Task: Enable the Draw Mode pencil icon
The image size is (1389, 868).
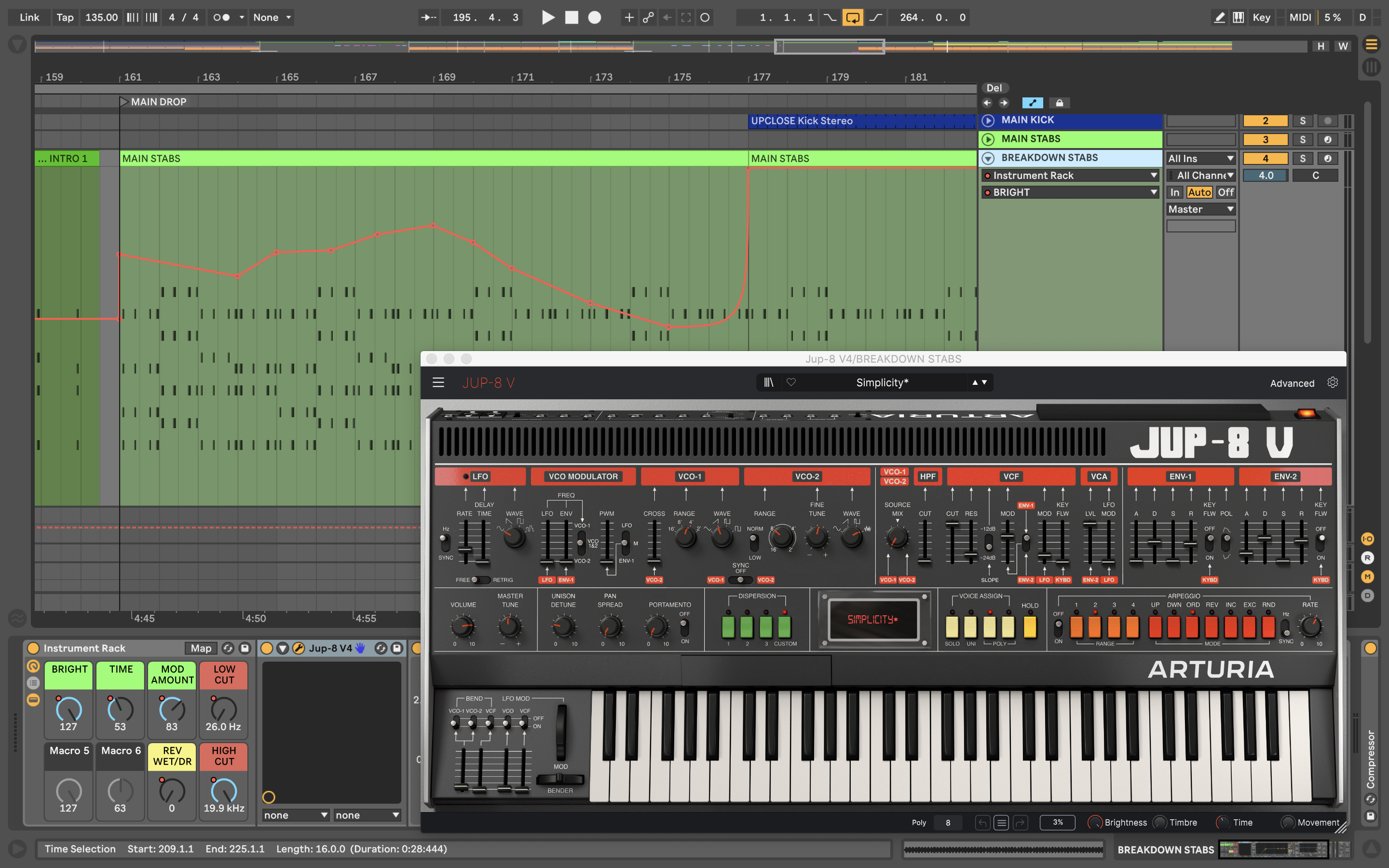Action: coord(1219,17)
